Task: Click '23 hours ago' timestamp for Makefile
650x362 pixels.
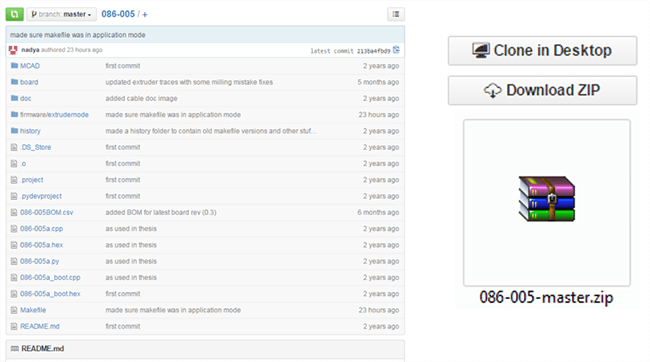Action: pos(379,310)
